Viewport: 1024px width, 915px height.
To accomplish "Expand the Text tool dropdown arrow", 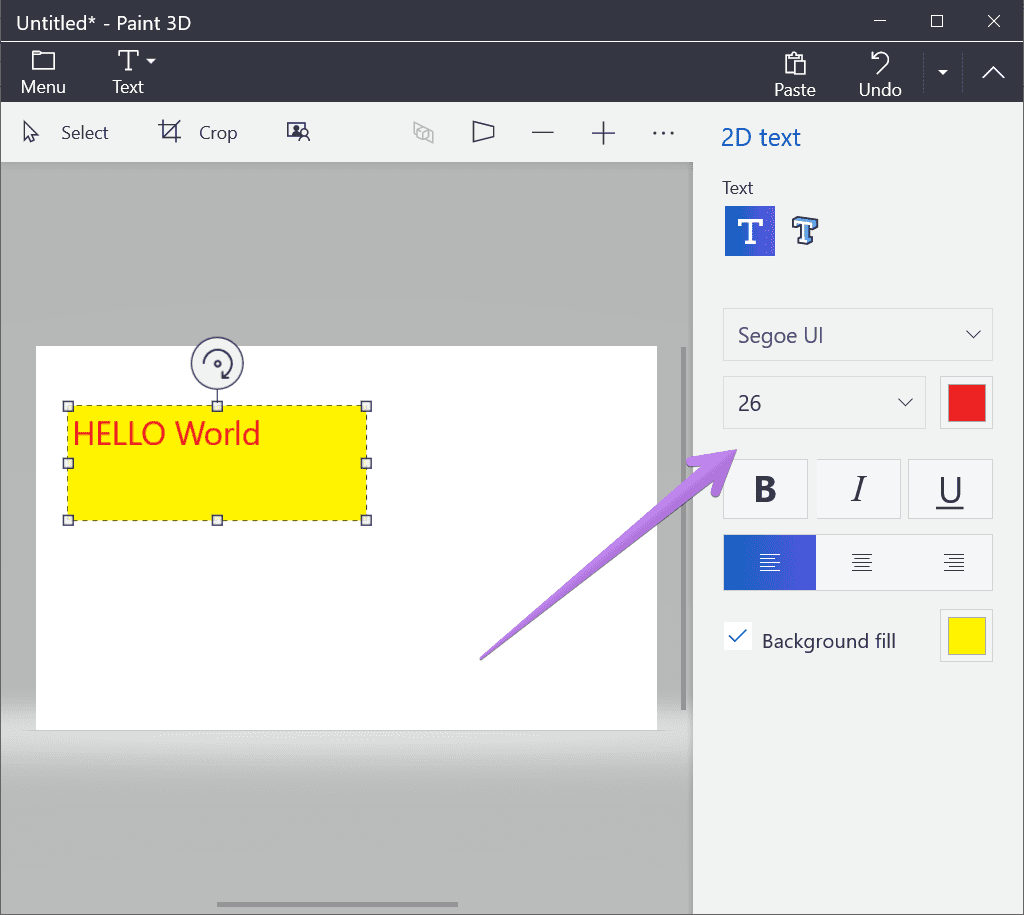I will tap(152, 61).
